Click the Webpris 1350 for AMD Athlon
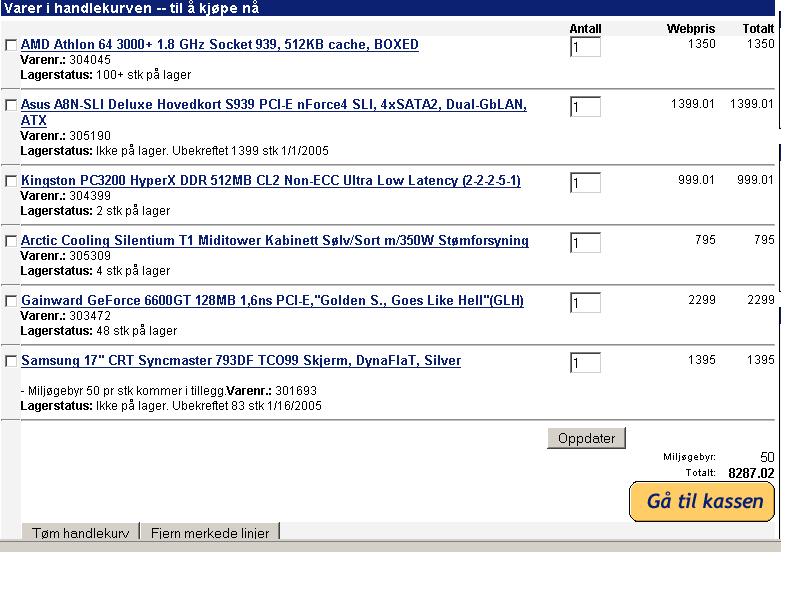The width and height of the screenshot is (800, 600). 702,44
